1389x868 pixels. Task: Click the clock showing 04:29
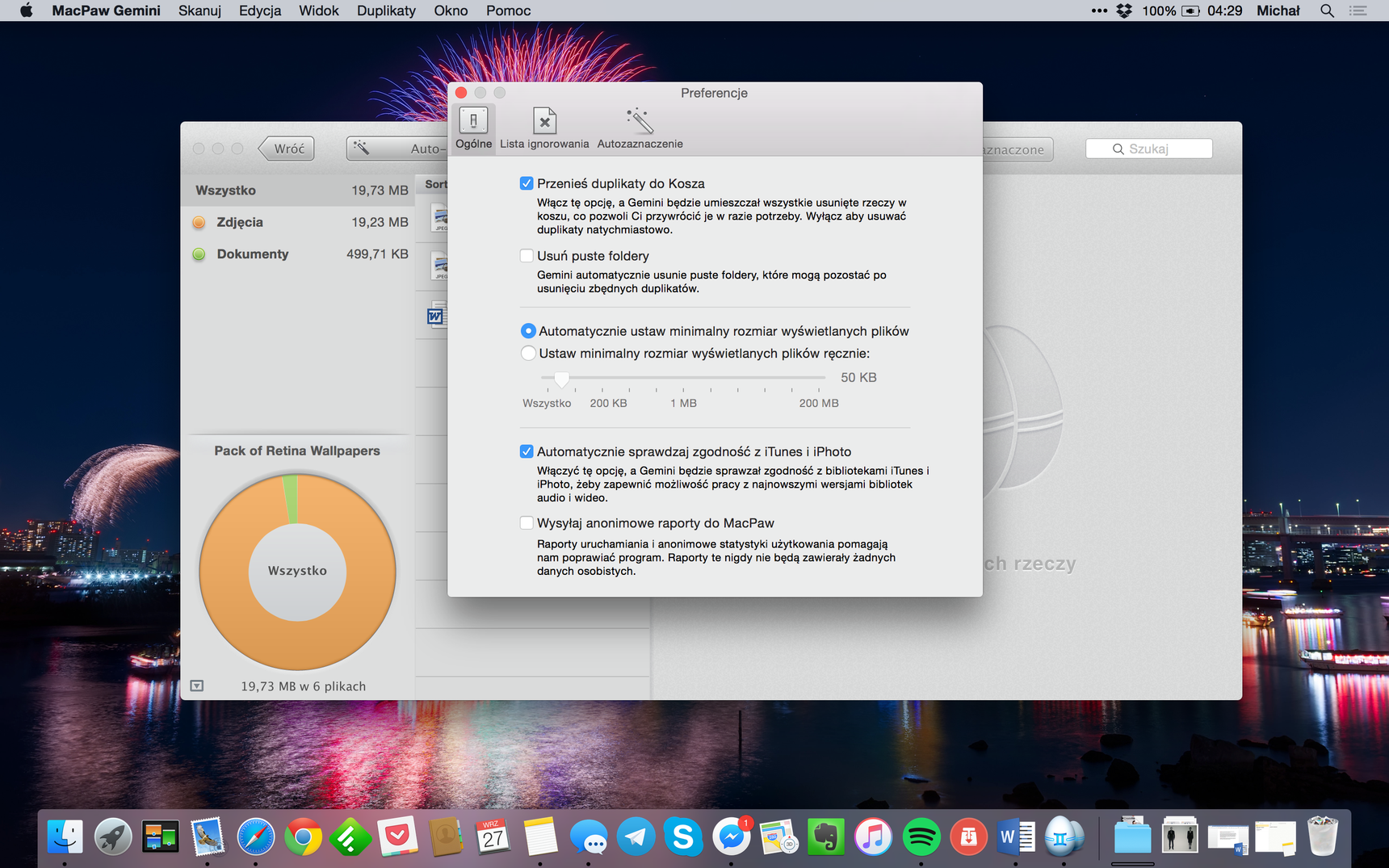tap(1224, 10)
